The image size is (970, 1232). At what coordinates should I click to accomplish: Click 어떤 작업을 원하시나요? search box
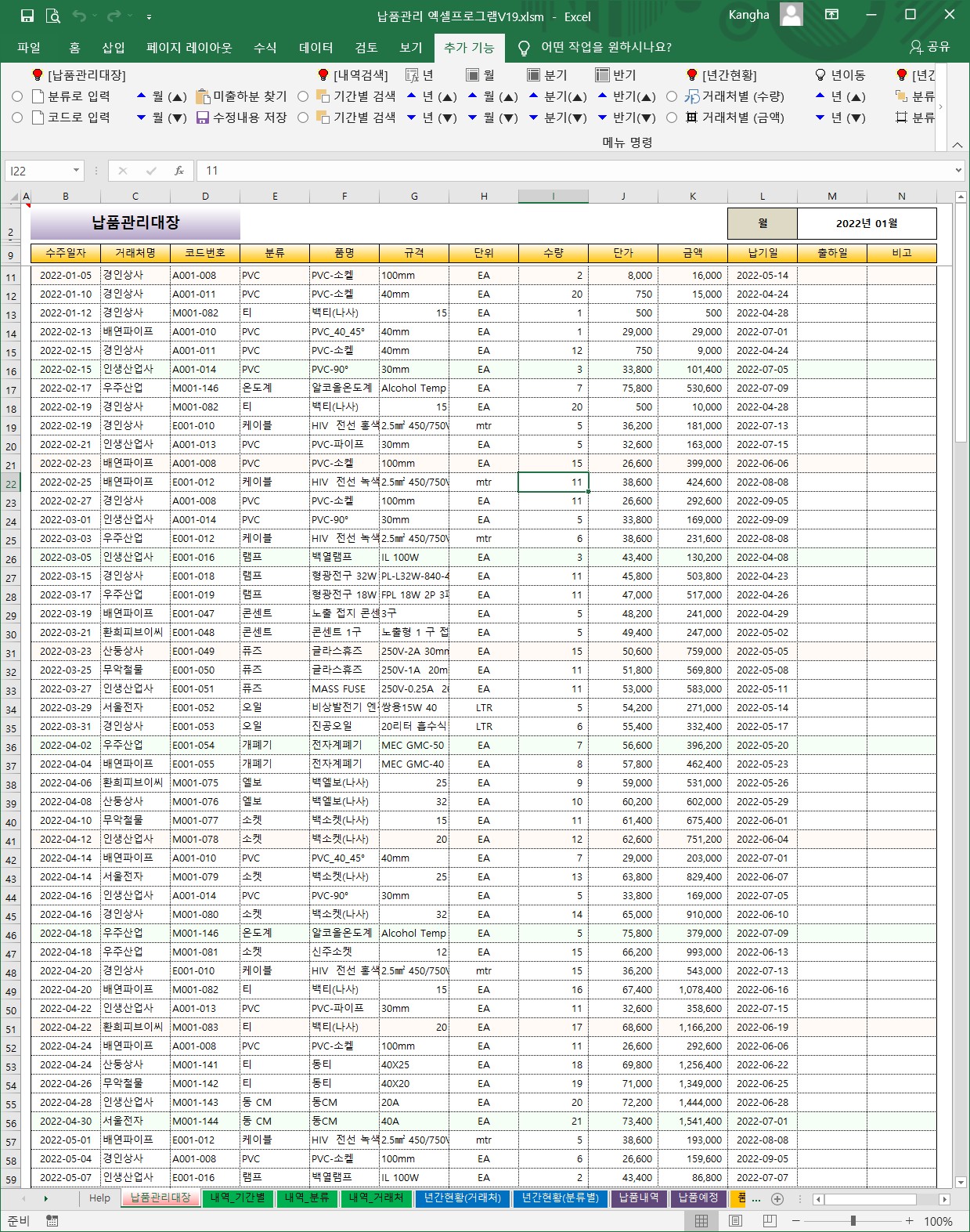point(606,48)
